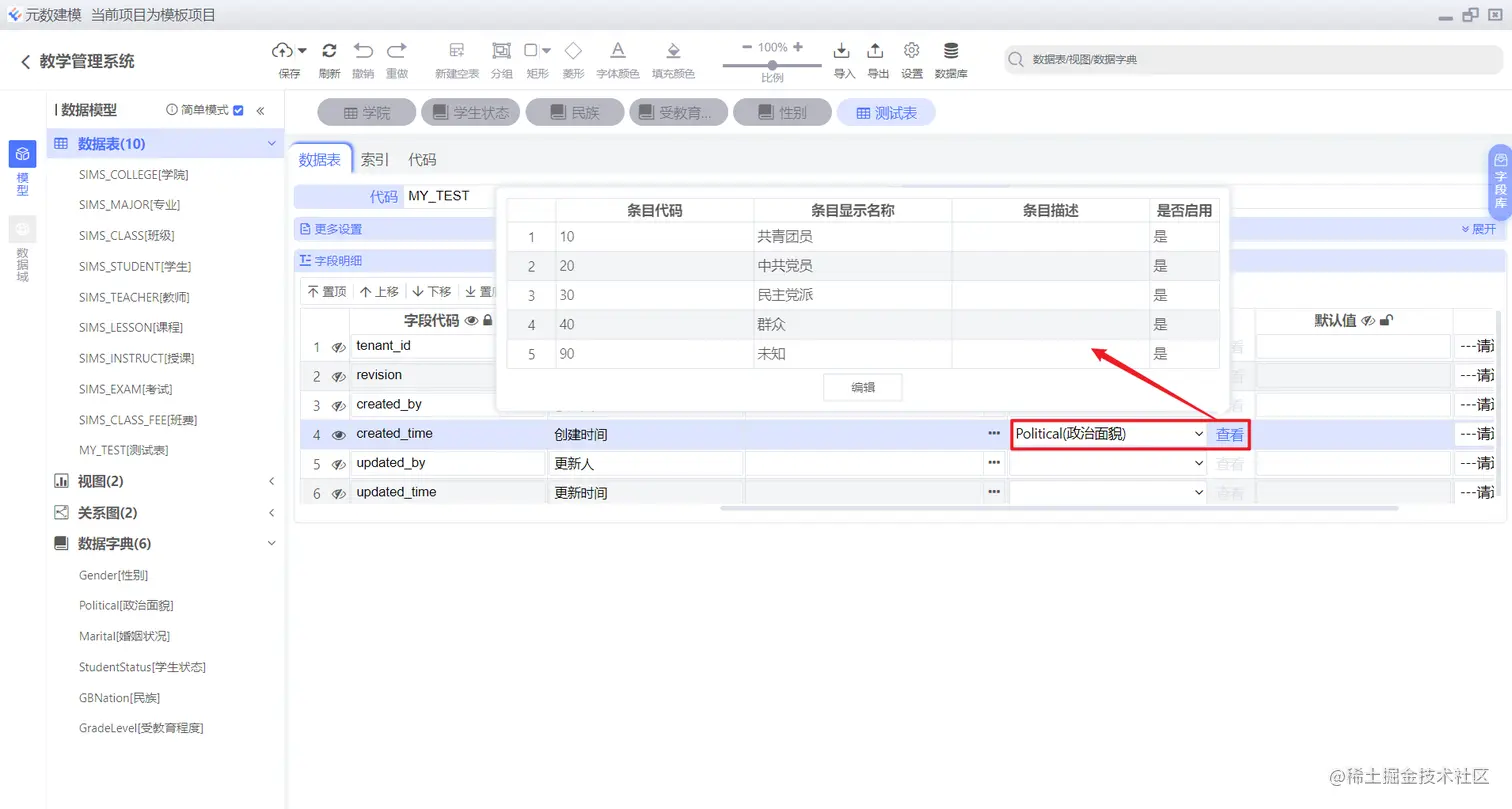
Task: Click the 导入 (import) icon
Action: [841, 50]
